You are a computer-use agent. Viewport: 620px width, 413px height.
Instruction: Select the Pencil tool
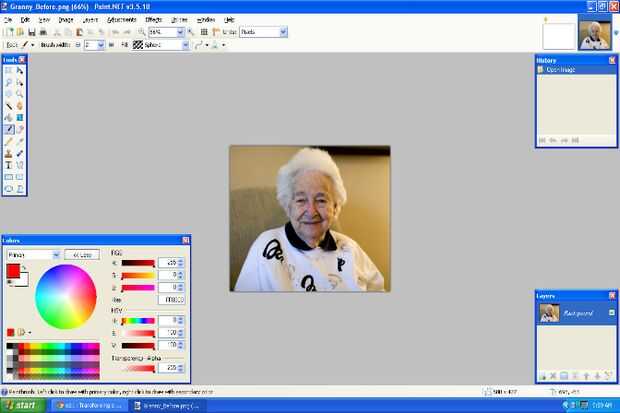click(9, 142)
